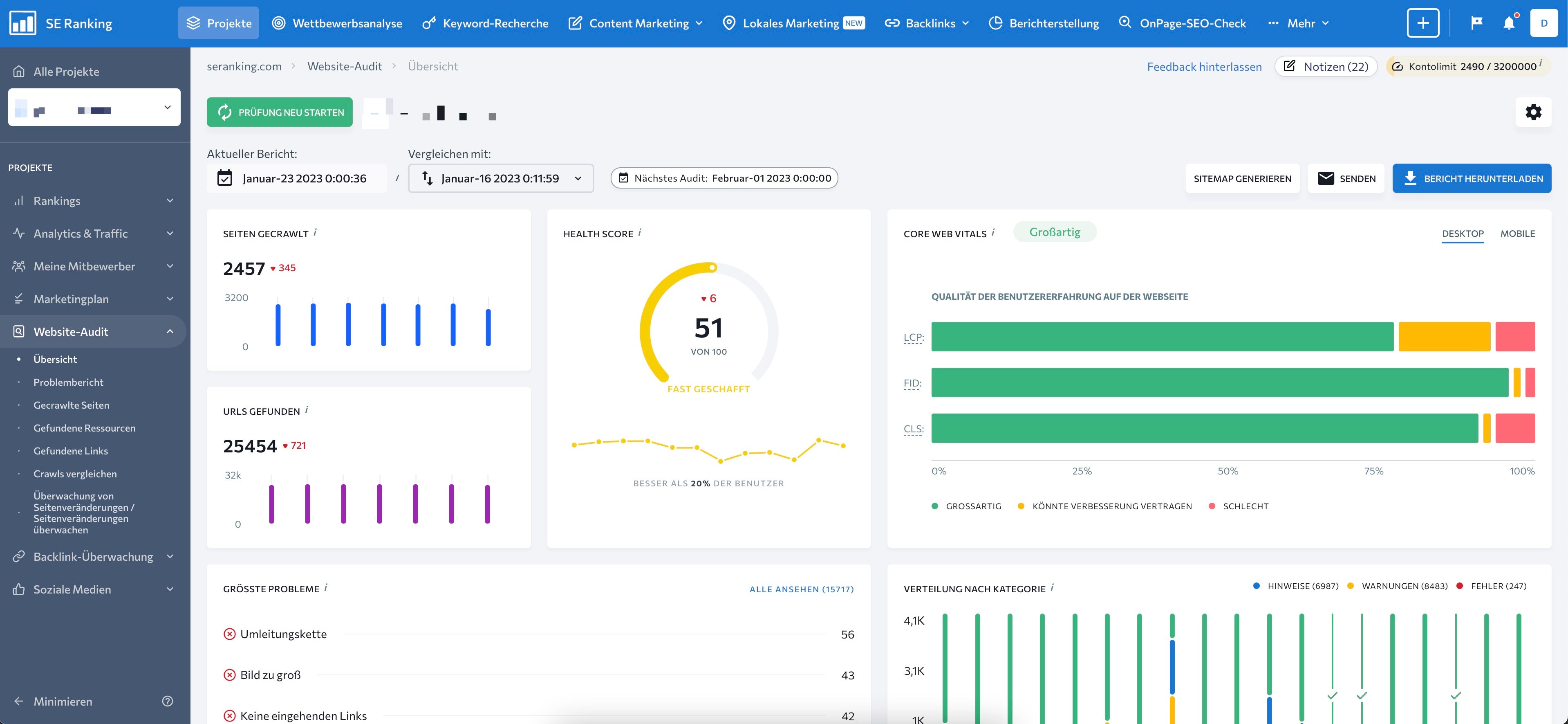Image resolution: width=1568 pixels, height=724 pixels.
Task: Click the Sitemap generieren icon
Action: point(1243,178)
